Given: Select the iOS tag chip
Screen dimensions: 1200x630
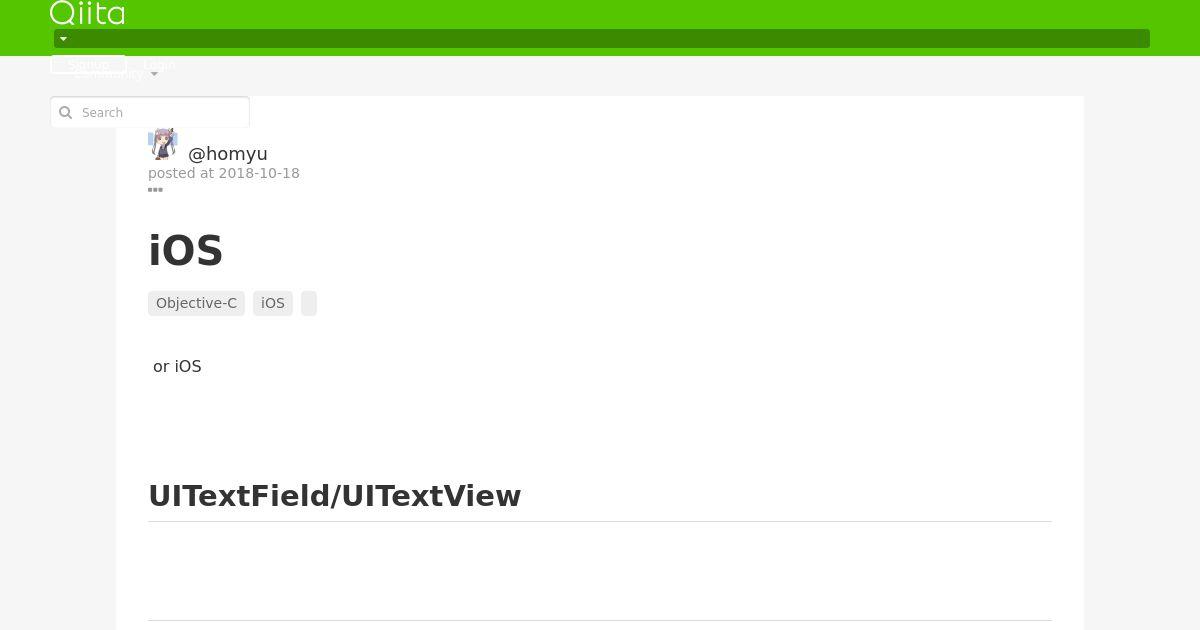Looking at the screenshot, I should (273, 303).
